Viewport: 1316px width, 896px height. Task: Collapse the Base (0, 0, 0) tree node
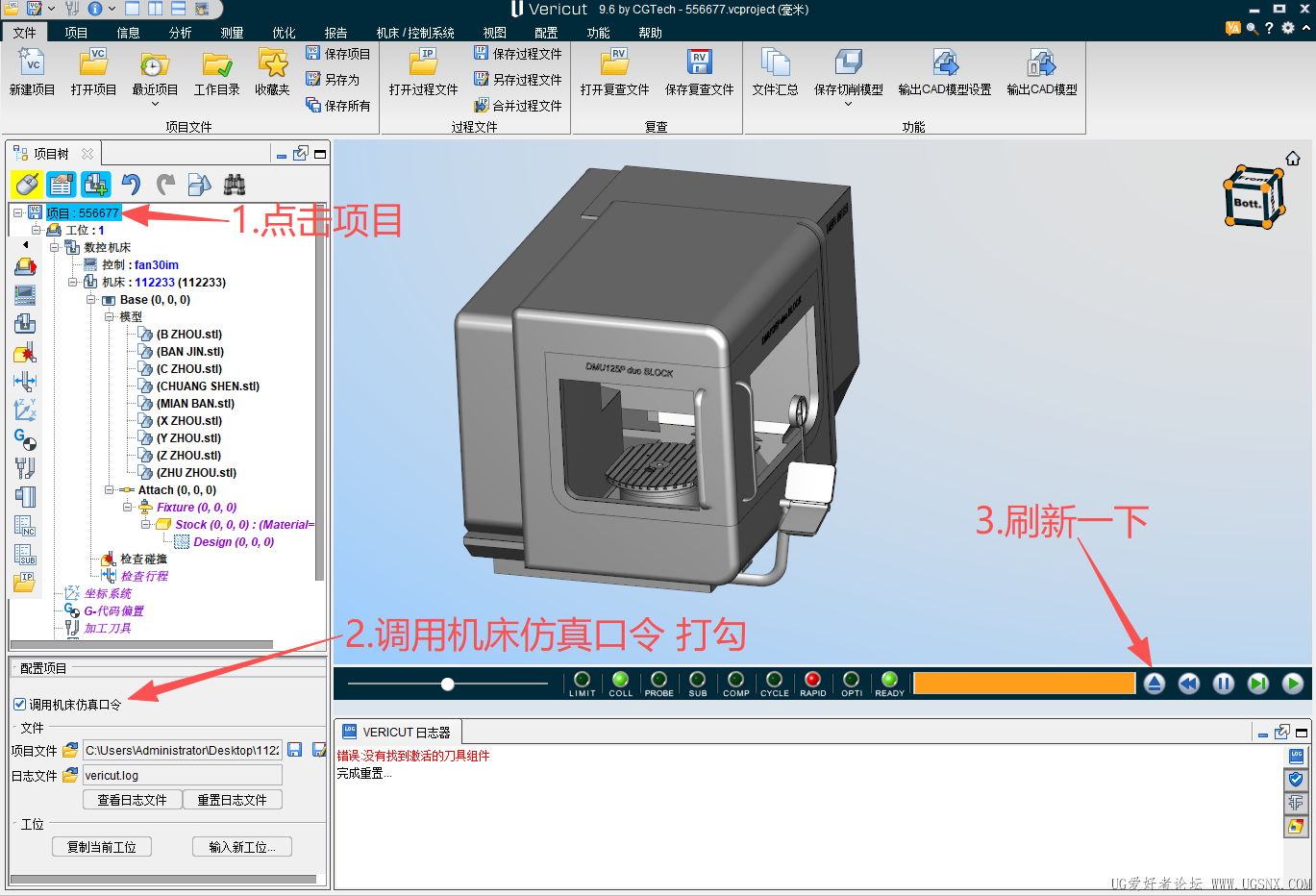coord(91,299)
